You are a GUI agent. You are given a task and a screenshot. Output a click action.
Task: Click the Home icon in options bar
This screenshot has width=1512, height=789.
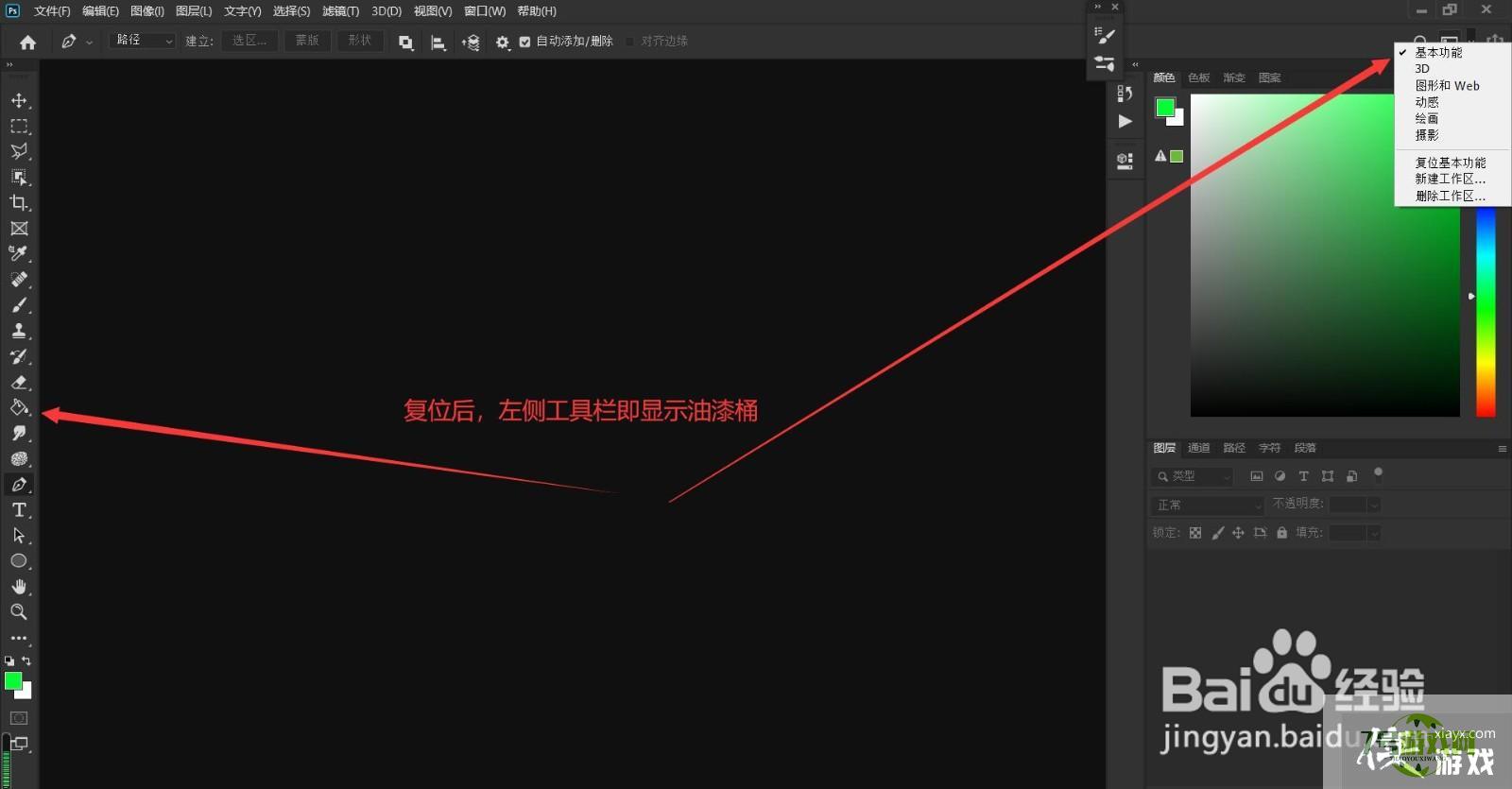click(28, 42)
